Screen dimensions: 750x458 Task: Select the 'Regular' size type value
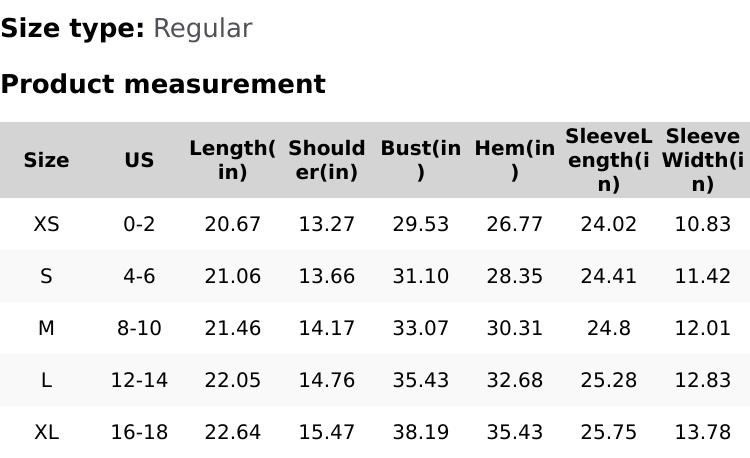click(x=202, y=29)
